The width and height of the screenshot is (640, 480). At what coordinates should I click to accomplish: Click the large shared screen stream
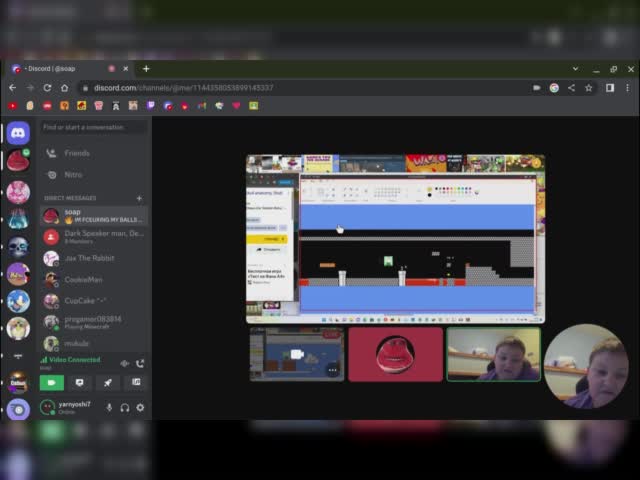click(396, 239)
